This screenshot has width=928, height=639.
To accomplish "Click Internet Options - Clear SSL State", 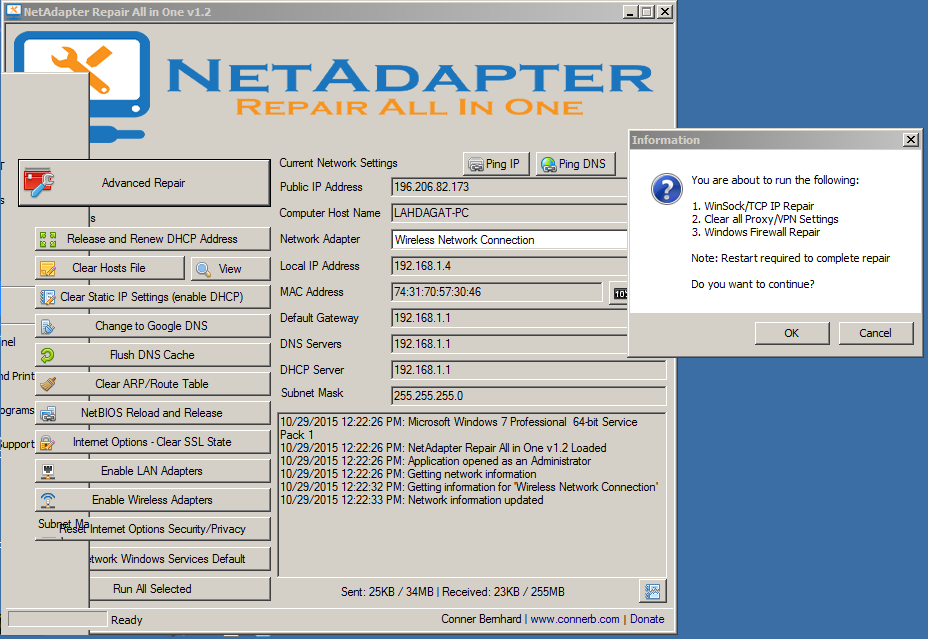I will tap(153, 442).
